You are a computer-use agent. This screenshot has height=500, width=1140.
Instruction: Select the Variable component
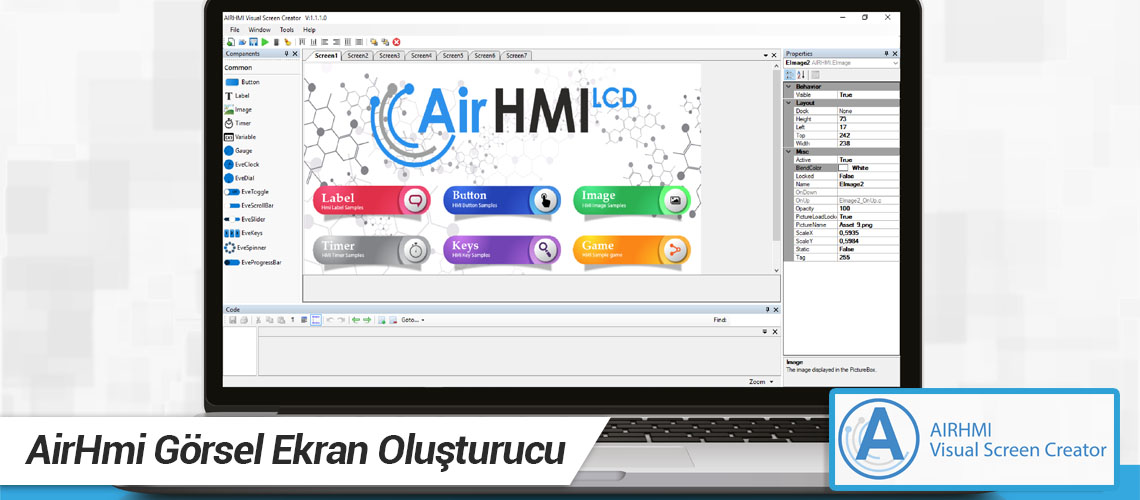[x=240, y=137]
